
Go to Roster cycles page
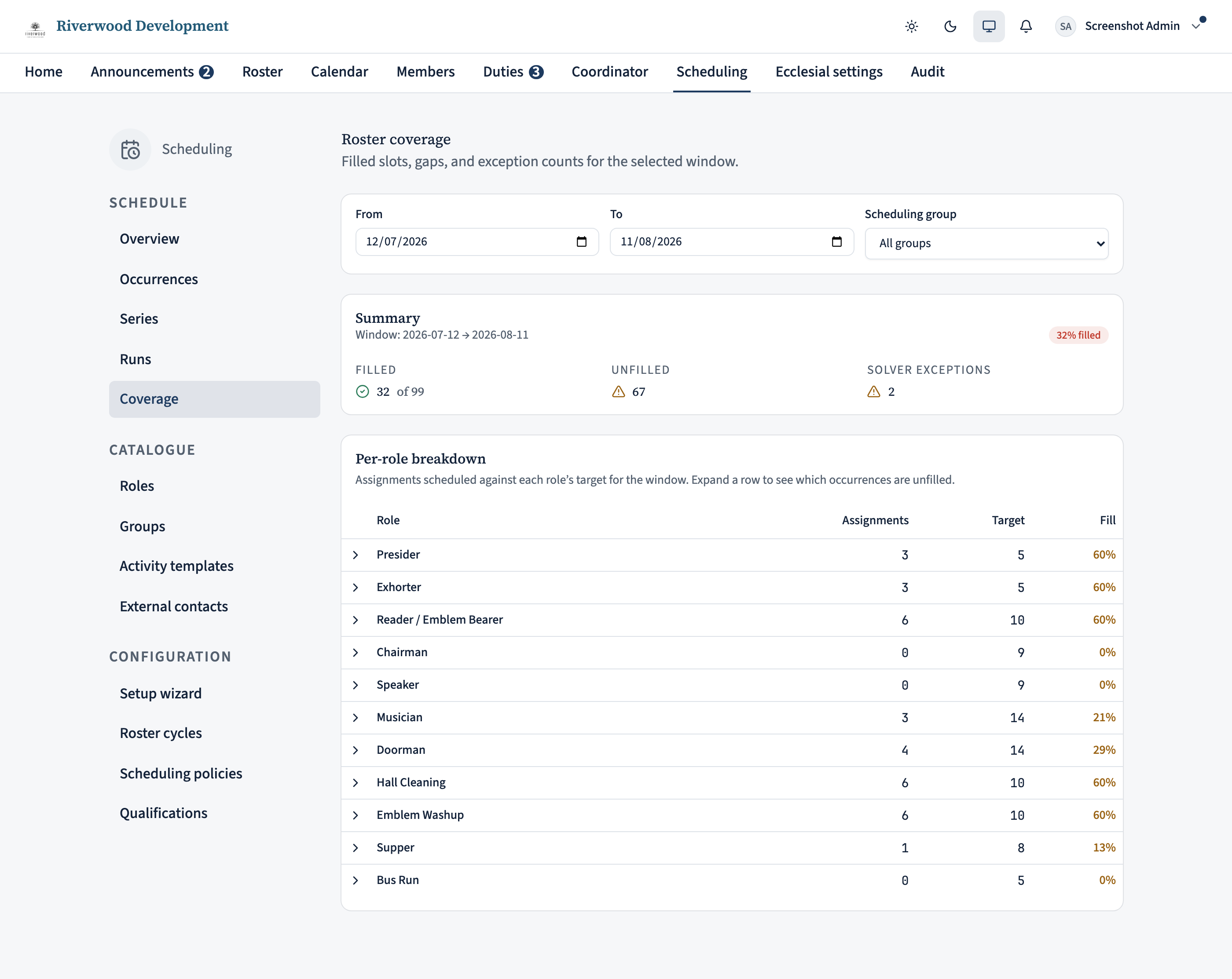tap(214, 734)
